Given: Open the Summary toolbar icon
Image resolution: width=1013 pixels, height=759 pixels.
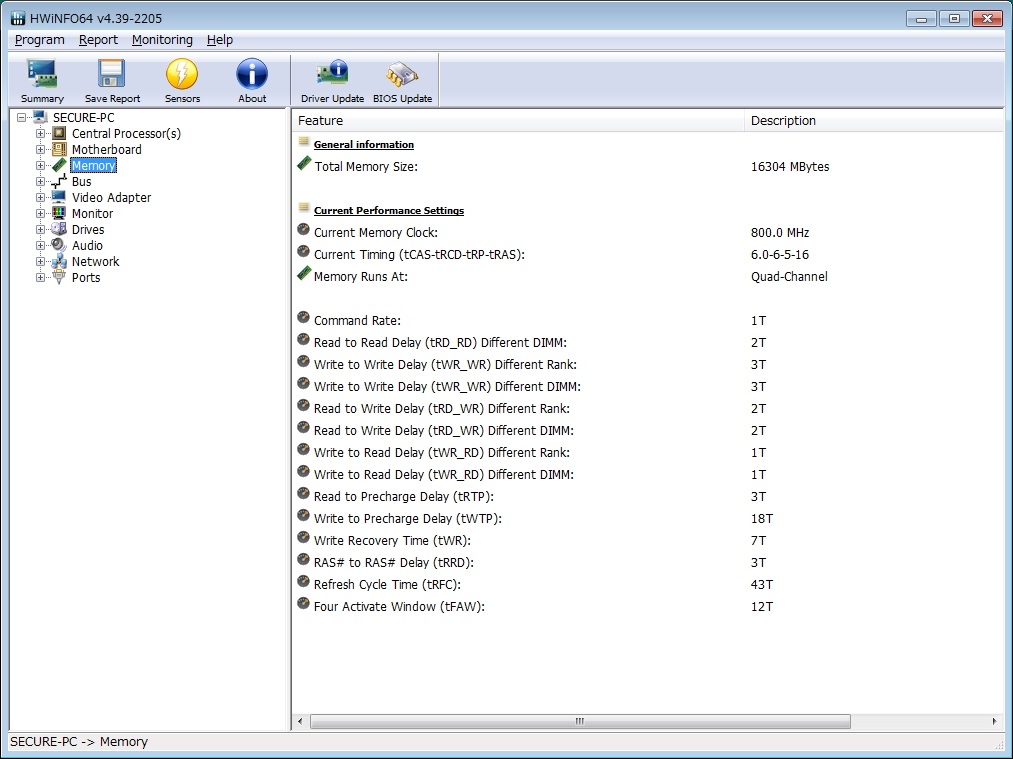Looking at the screenshot, I should pyautogui.click(x=42, y=74).
